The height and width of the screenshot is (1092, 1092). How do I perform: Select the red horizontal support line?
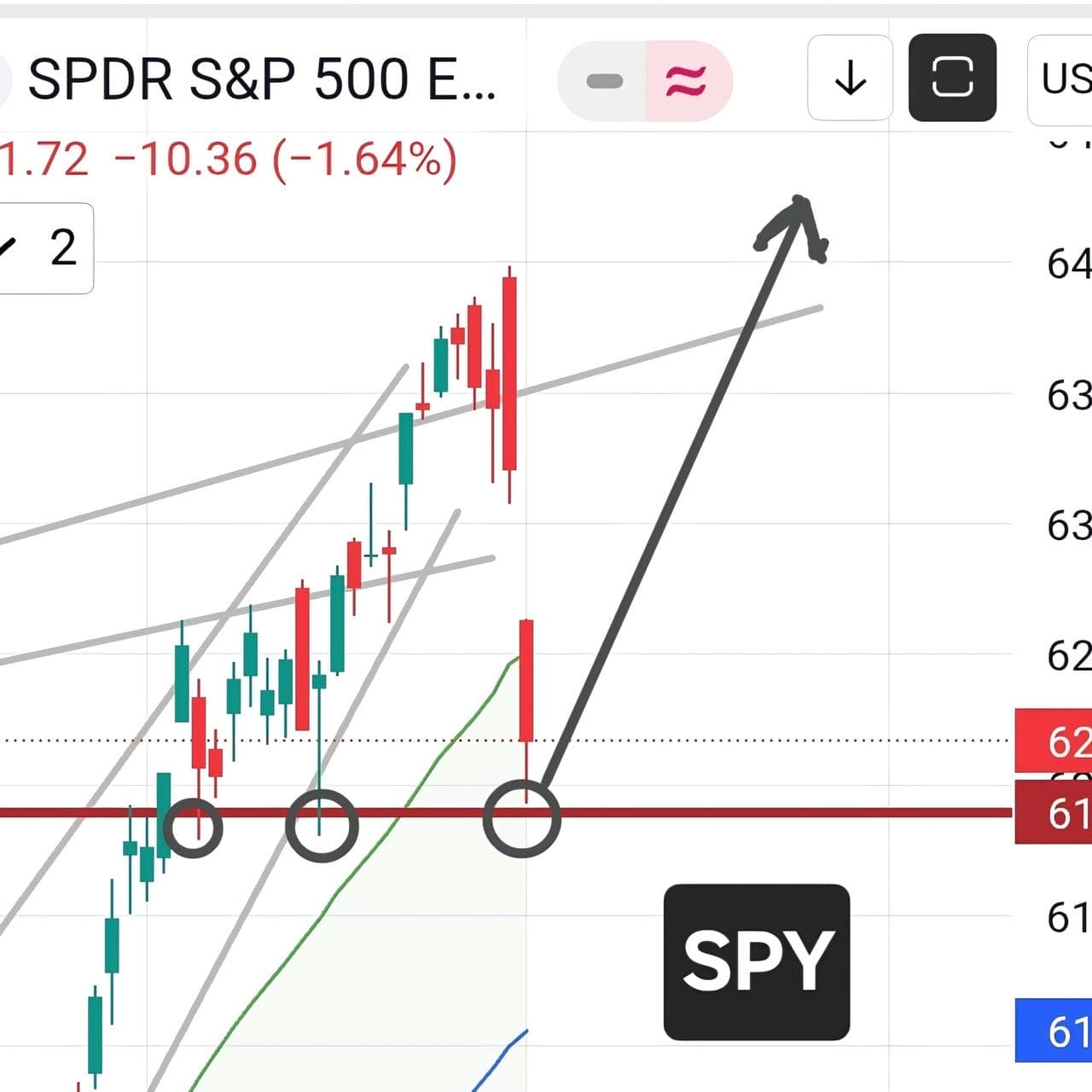pyautogui.click(x=507, y=812)
